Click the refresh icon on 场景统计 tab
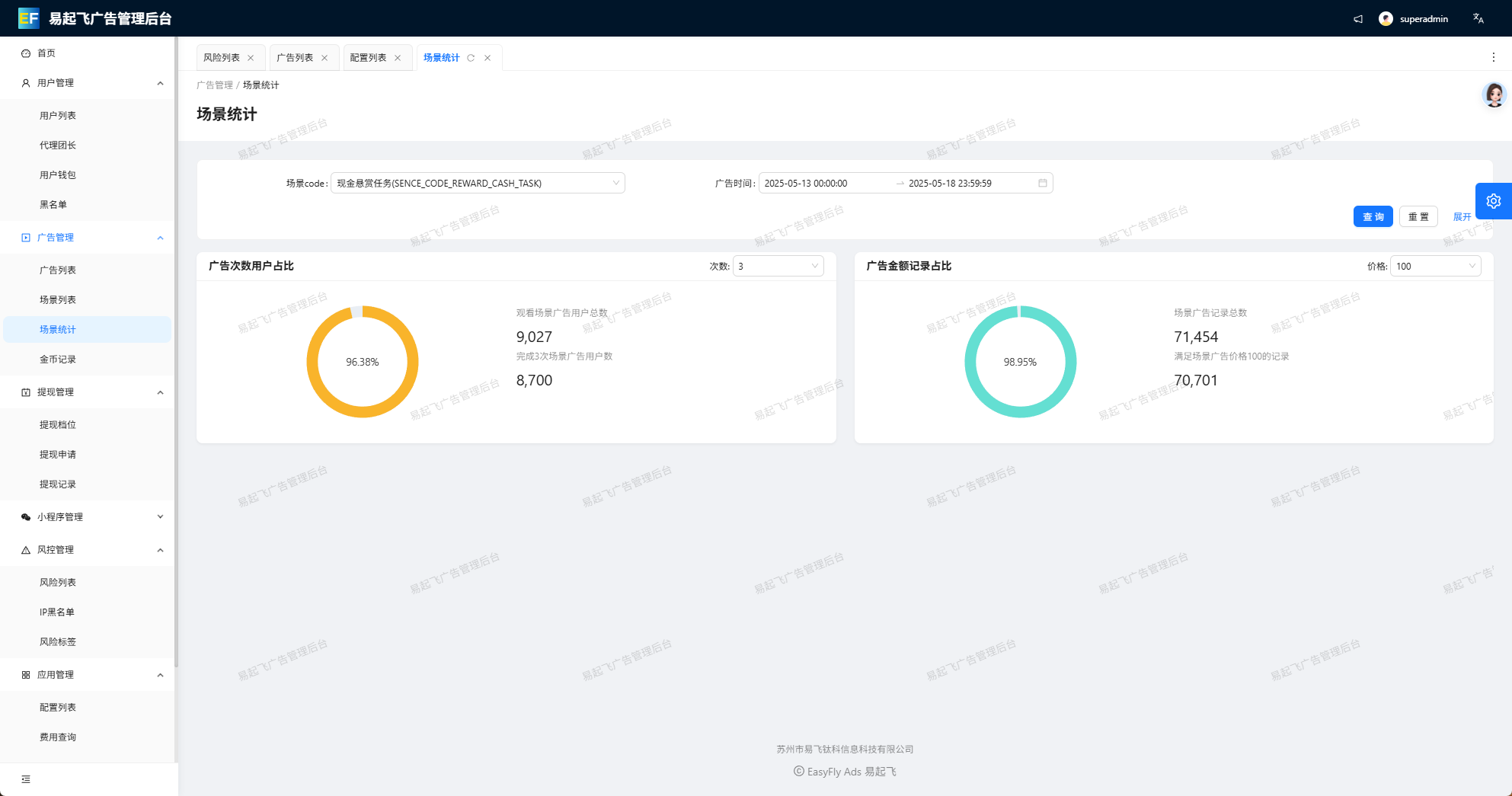Screen dimensions: 1512x796 (x=471, y=58)
